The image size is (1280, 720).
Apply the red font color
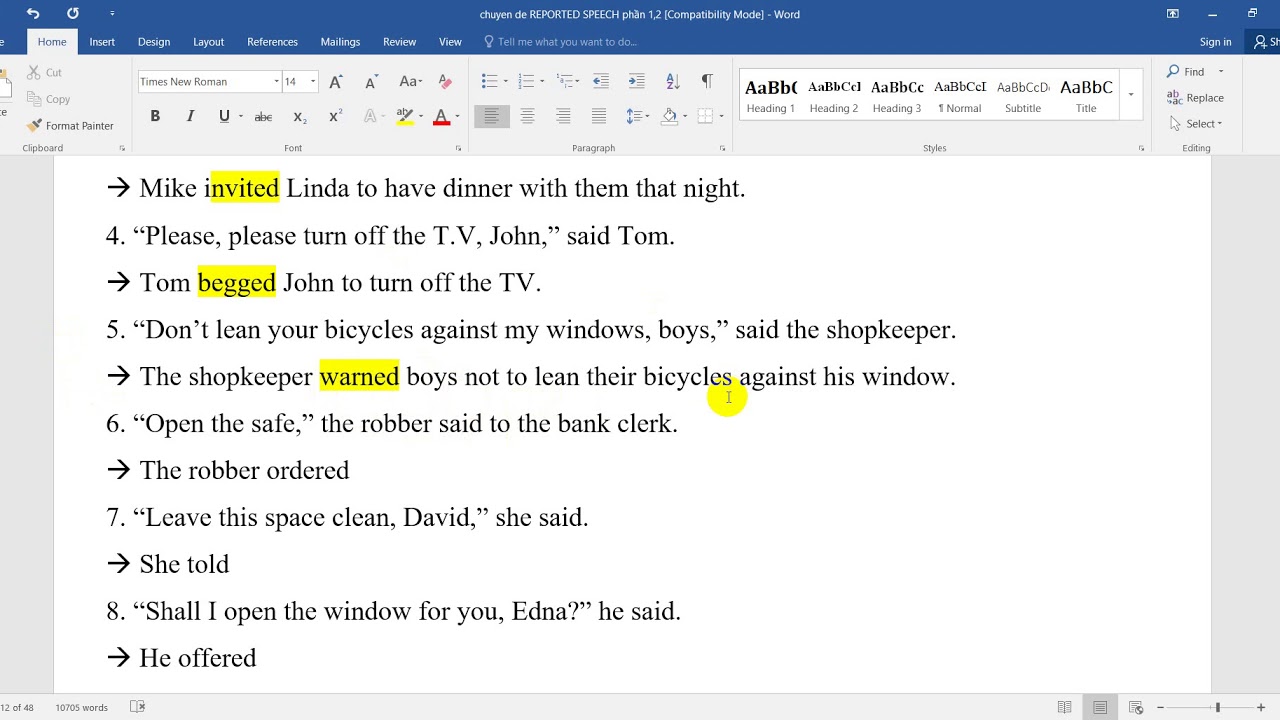pyautogui.click(x=441, y=117)
